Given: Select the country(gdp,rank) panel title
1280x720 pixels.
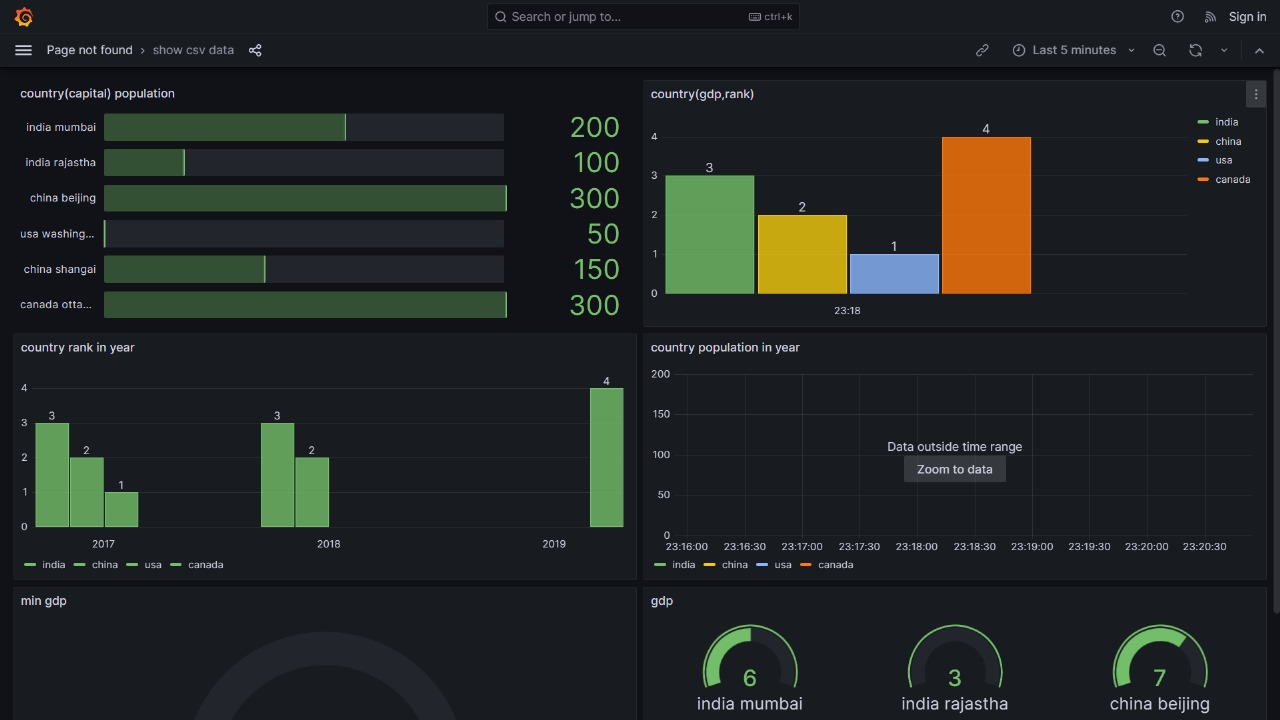Looking at the screenshot, I should click(x=702, y=94).
